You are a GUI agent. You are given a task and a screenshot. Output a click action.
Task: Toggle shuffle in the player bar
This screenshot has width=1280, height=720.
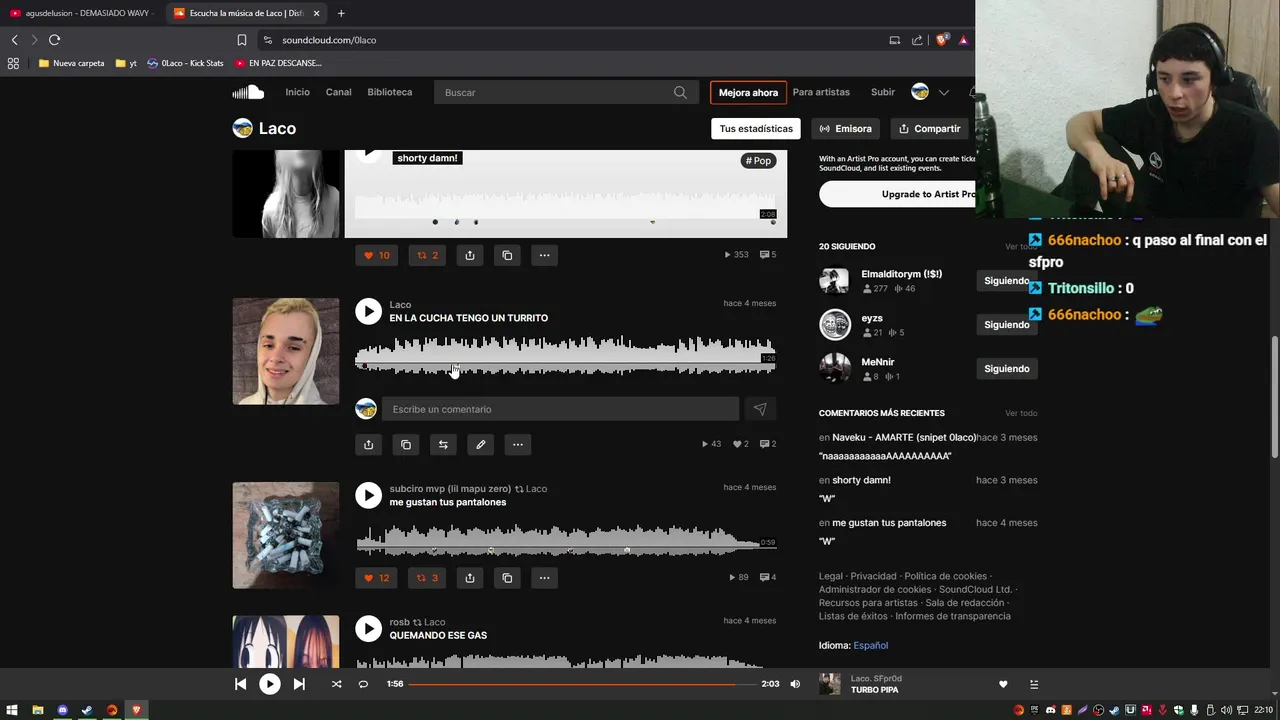[x=336, y=684]
